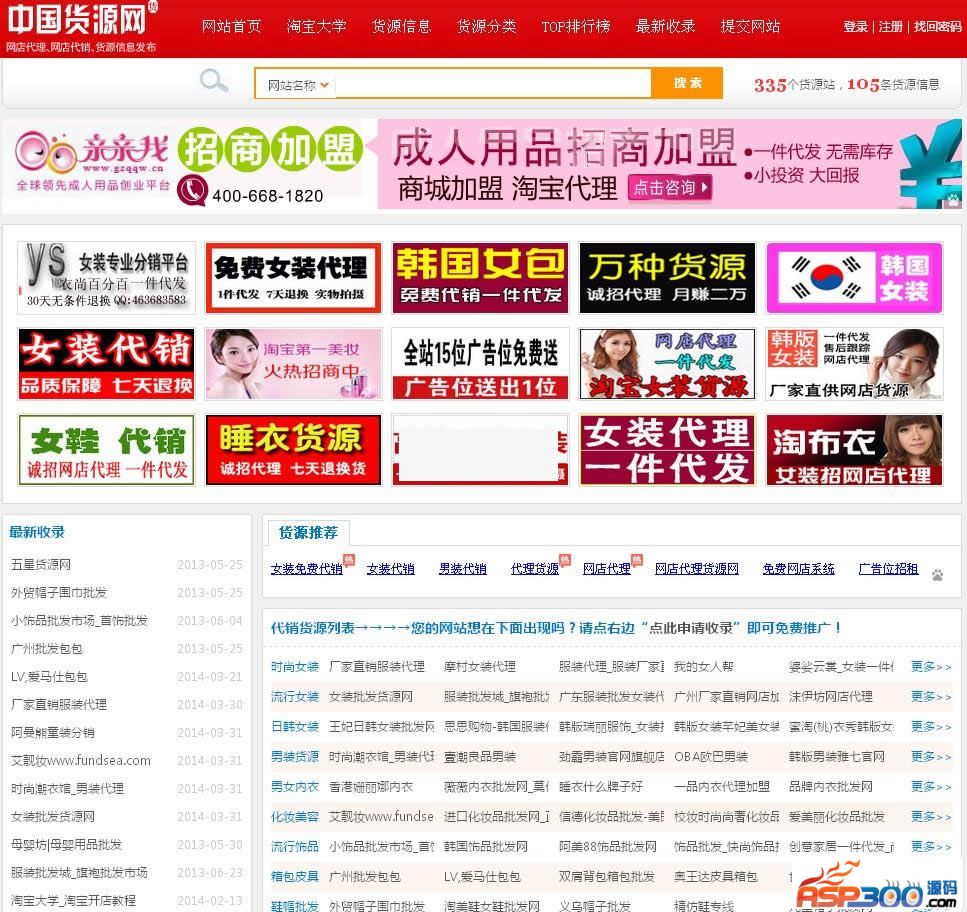The image size is (967, 912).
Task: Open the YS 女装专业分销平台 ad
Action: coord(106,278)
